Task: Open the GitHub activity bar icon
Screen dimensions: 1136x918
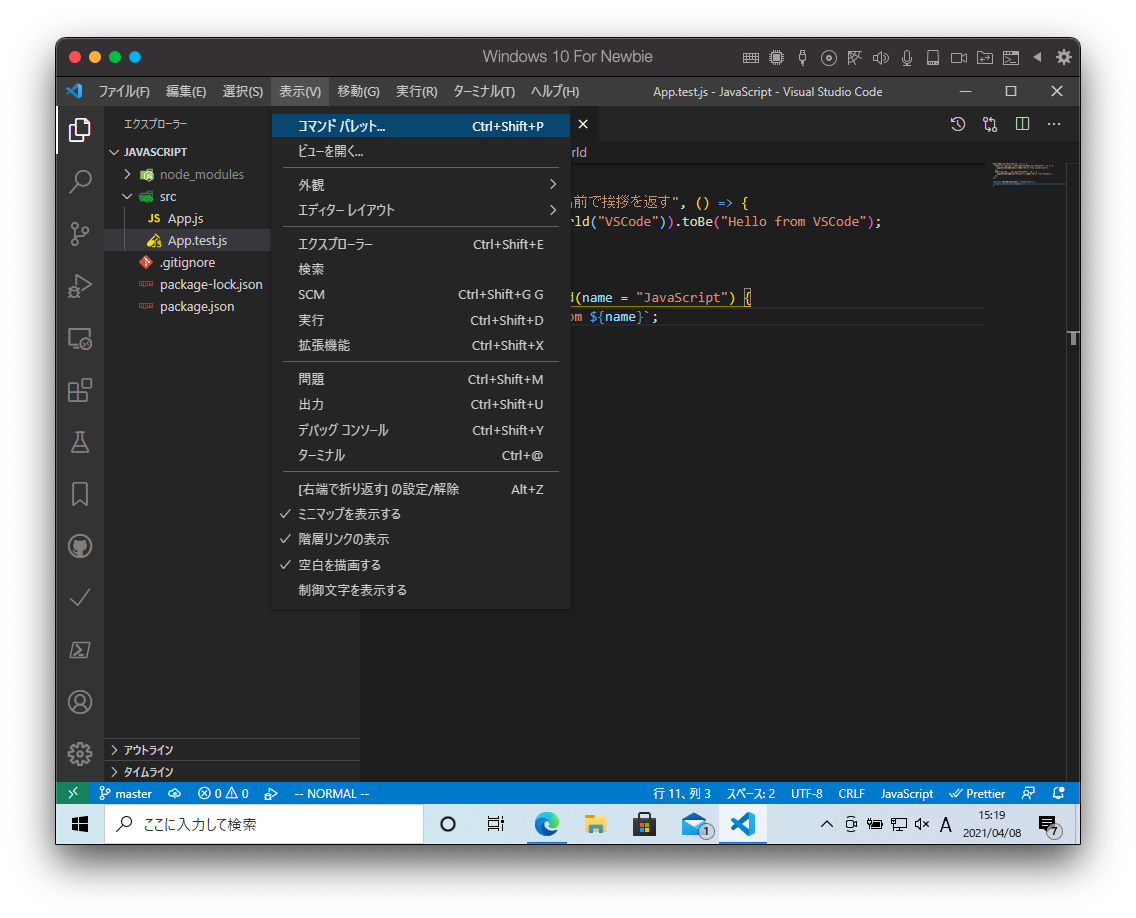Action: (80, 546)
